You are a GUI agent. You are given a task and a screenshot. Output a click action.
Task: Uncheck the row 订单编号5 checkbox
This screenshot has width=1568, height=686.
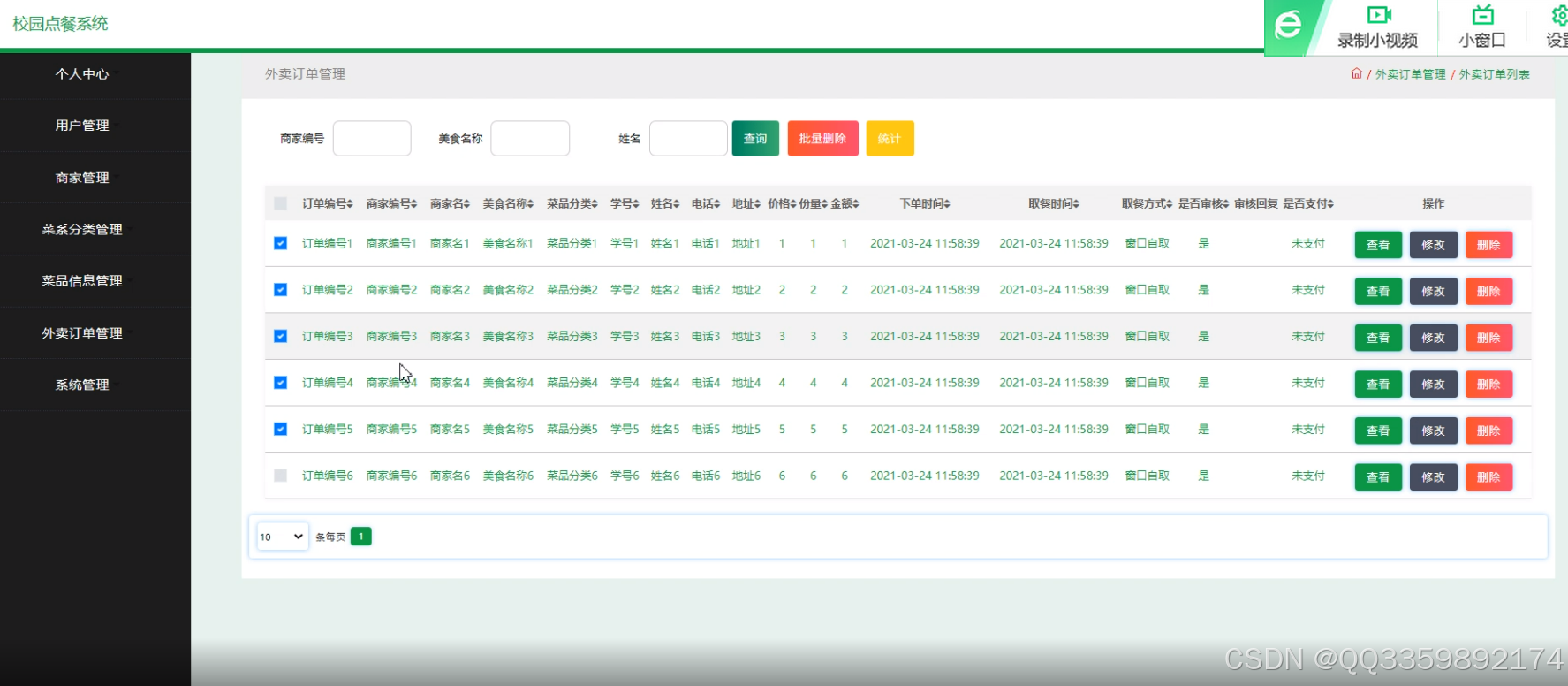[x=280, y=430]
